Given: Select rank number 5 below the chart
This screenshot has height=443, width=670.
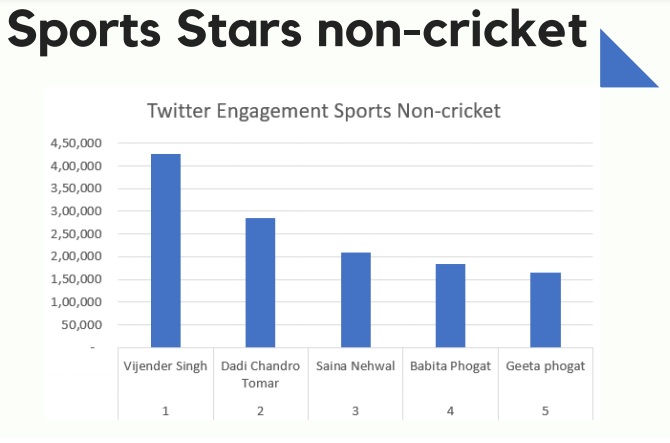Looking at the screenshot, I should pos(545,410).
